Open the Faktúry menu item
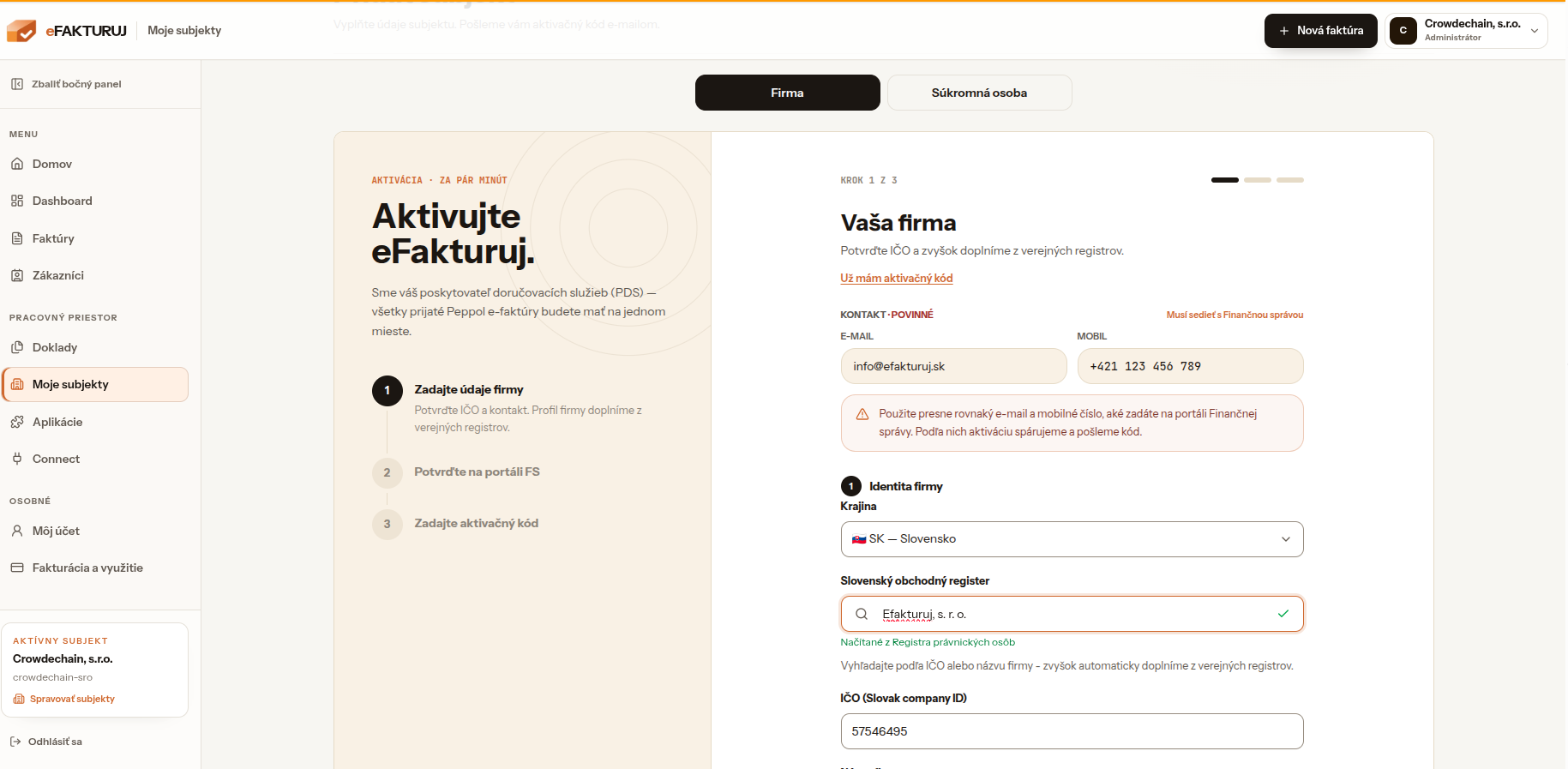 point(94,238)
